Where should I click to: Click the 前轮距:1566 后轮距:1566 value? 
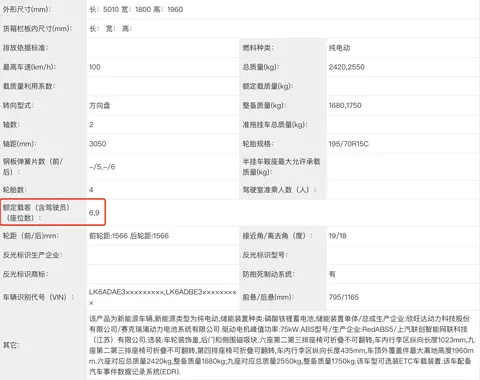pos(129,236)
